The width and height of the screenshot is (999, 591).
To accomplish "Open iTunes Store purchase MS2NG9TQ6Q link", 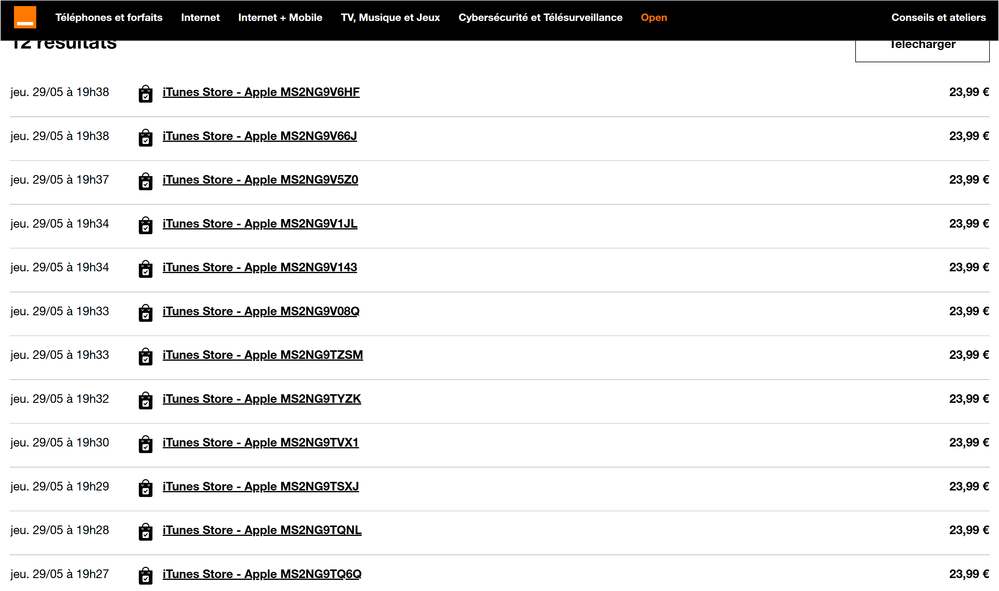I will (262, 574).
